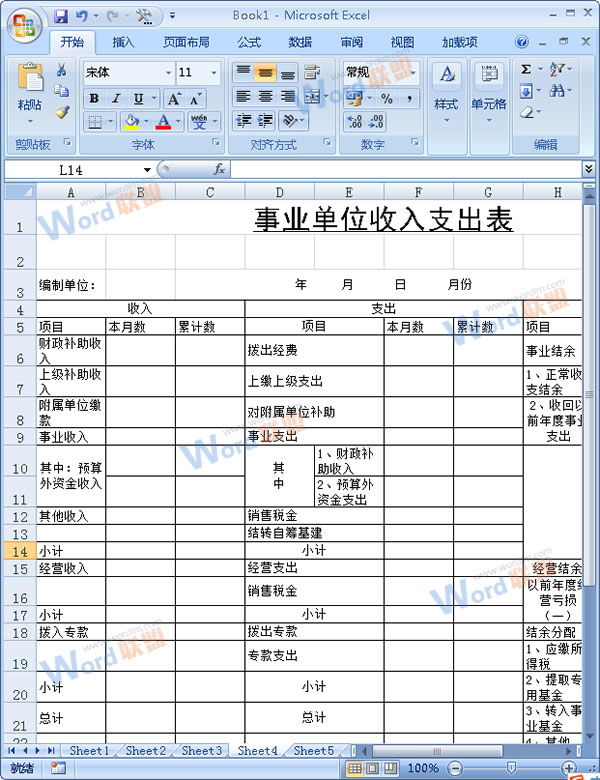The width and height of the screenshot is (600, 780).
Task: Open Customize Quick Access Toolbar arrow
Action: pos(172,16)
